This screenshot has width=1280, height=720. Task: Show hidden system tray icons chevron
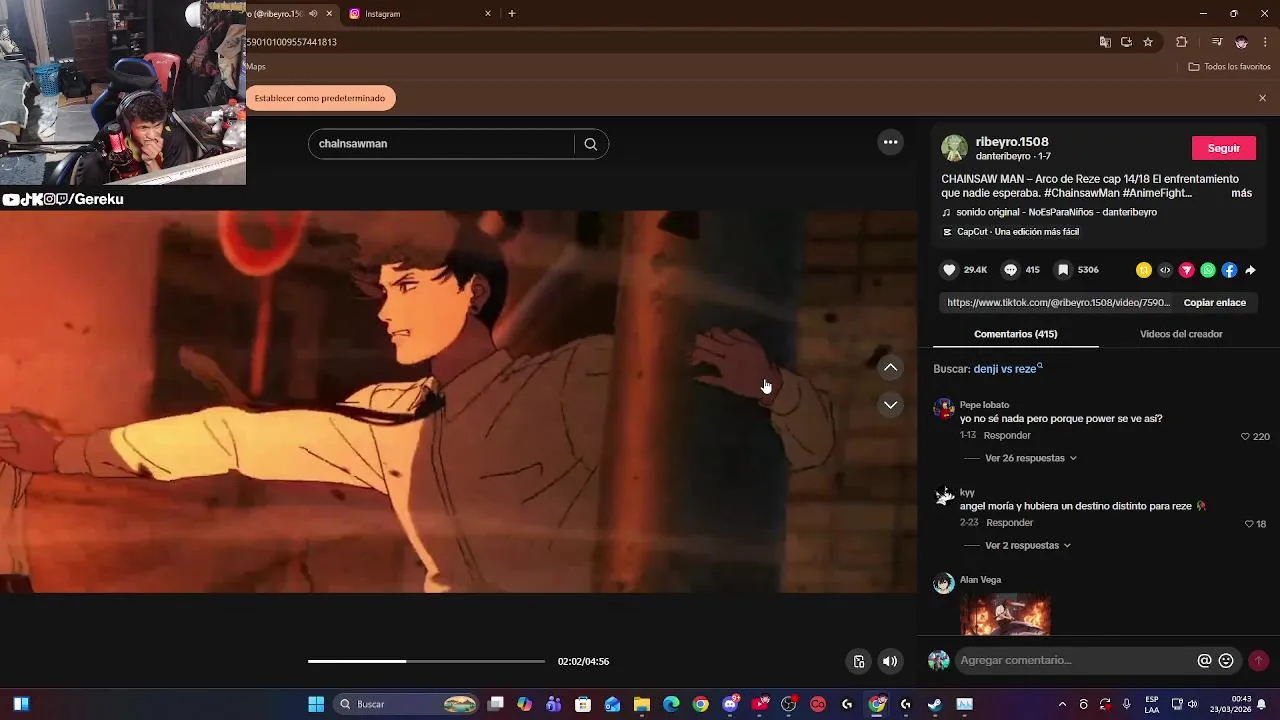[x=1062, y=704]
